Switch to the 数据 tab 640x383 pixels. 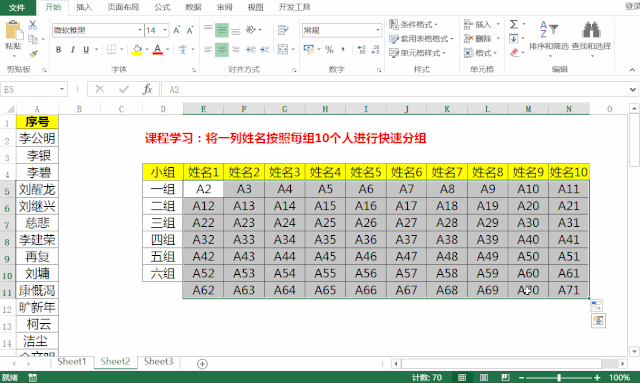point(193,7)
